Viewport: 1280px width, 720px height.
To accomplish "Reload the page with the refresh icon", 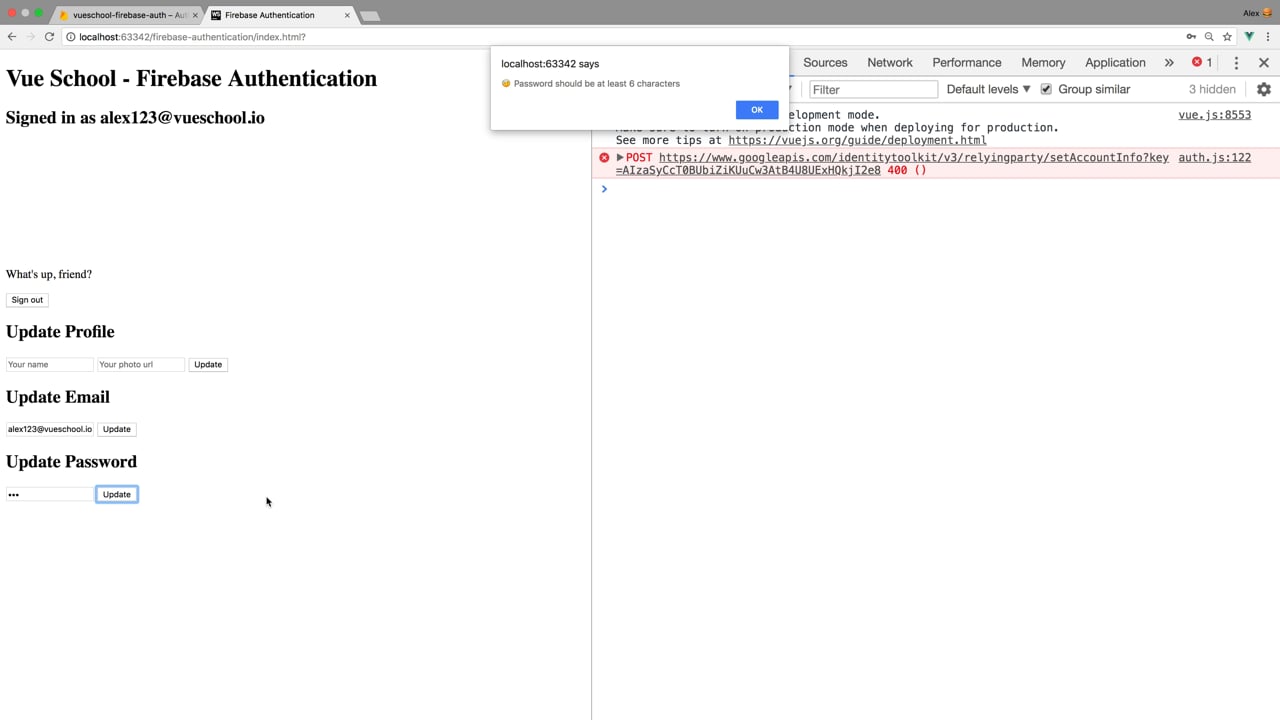I will 49,37.
